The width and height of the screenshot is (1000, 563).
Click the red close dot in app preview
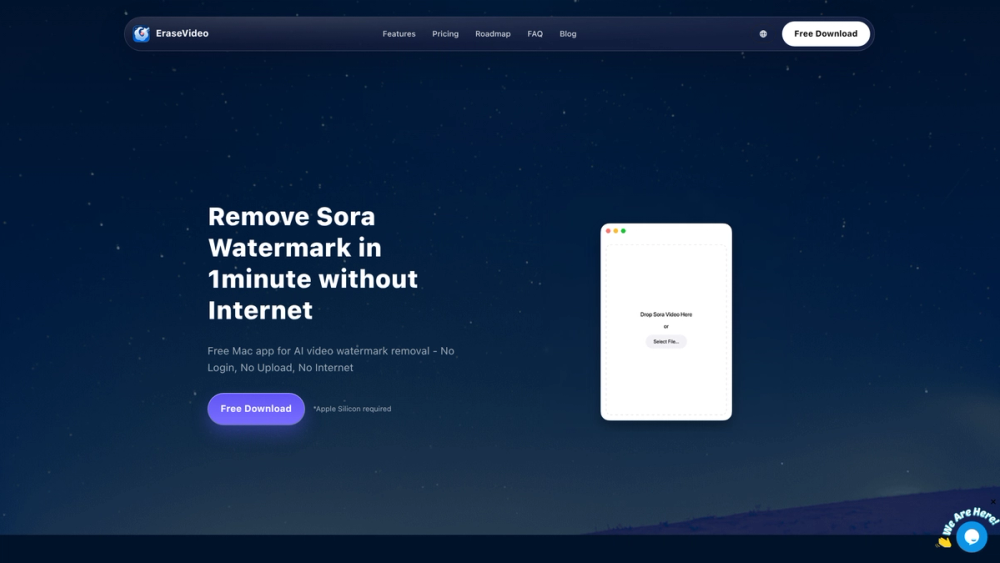pos(608,231)
